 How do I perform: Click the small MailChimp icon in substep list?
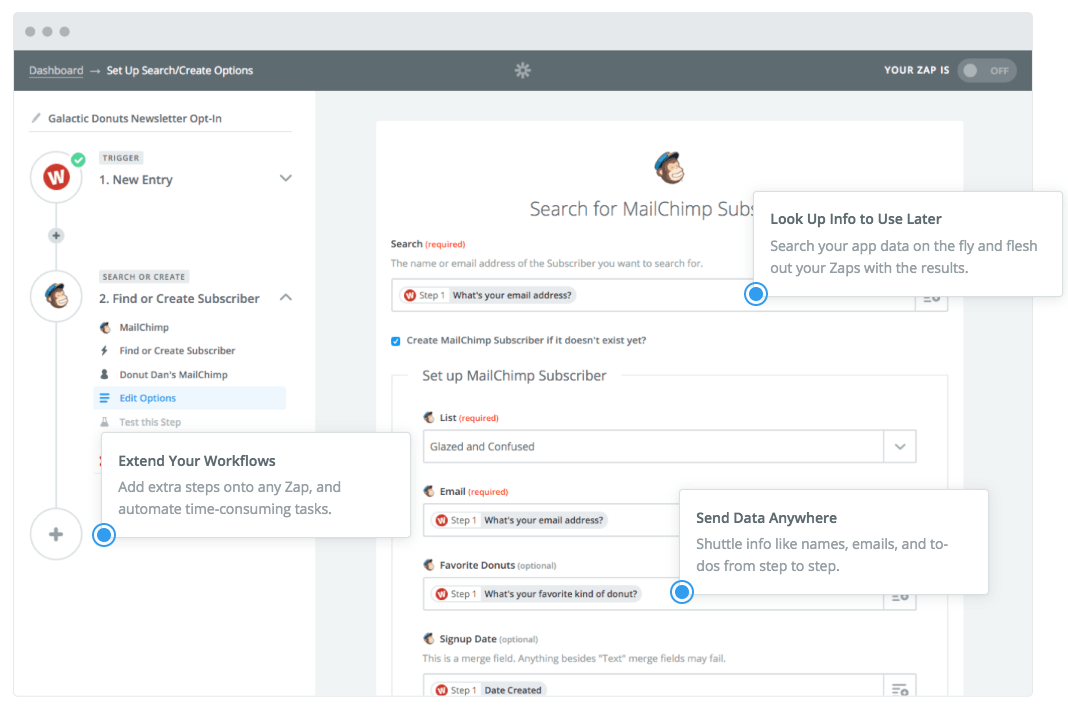[105, 327]
